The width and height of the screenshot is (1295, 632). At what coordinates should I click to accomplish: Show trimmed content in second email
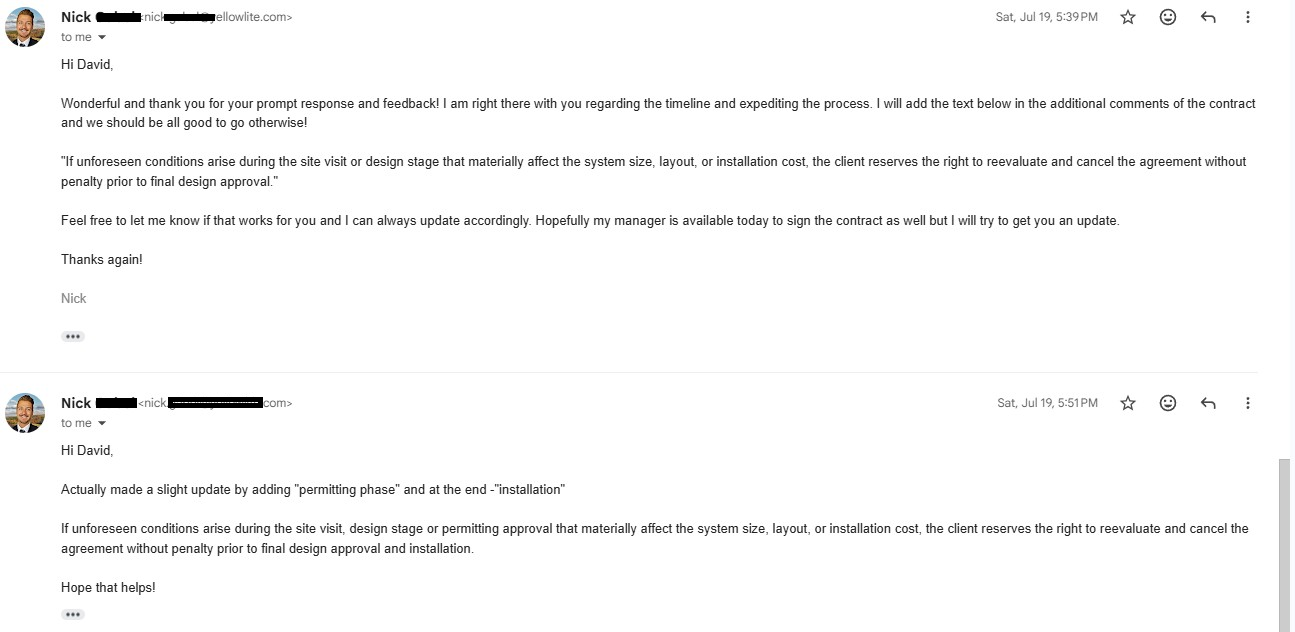point(73,614)
